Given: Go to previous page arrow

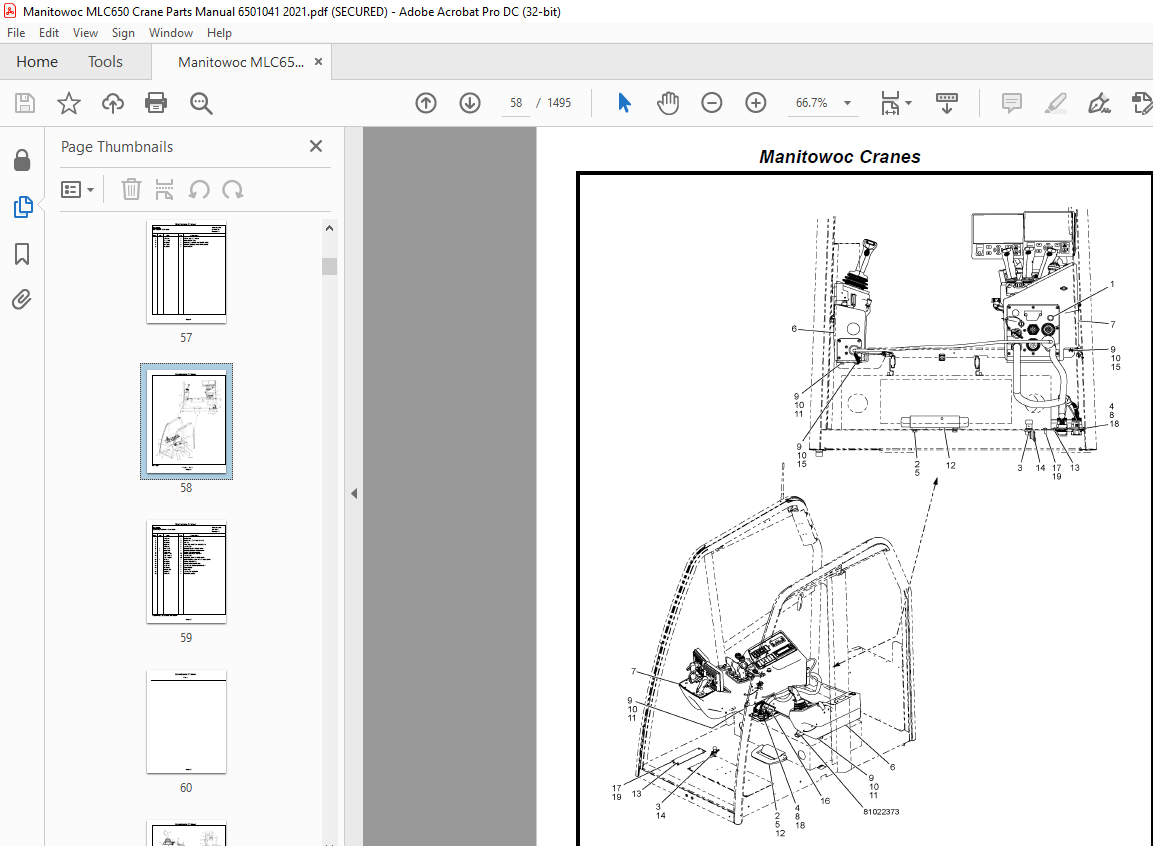Looking at the screenshot, I should coord(426,103).
